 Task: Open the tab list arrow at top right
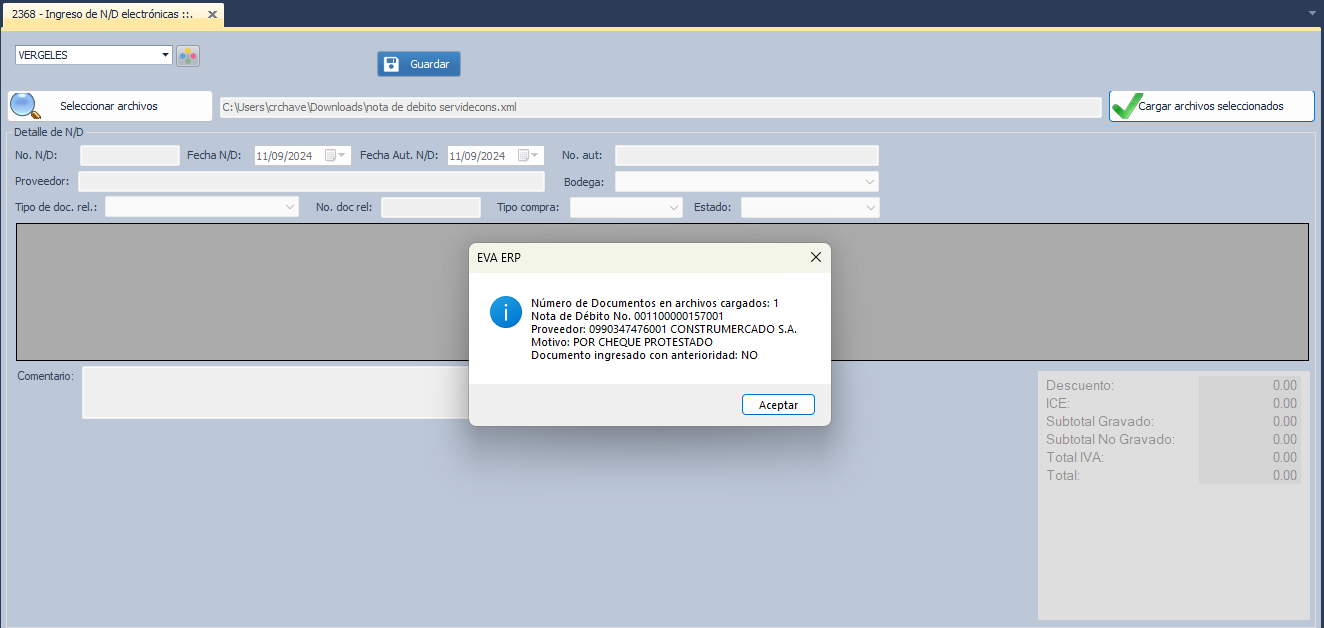pyautogui.click(x=1311, y=13)
